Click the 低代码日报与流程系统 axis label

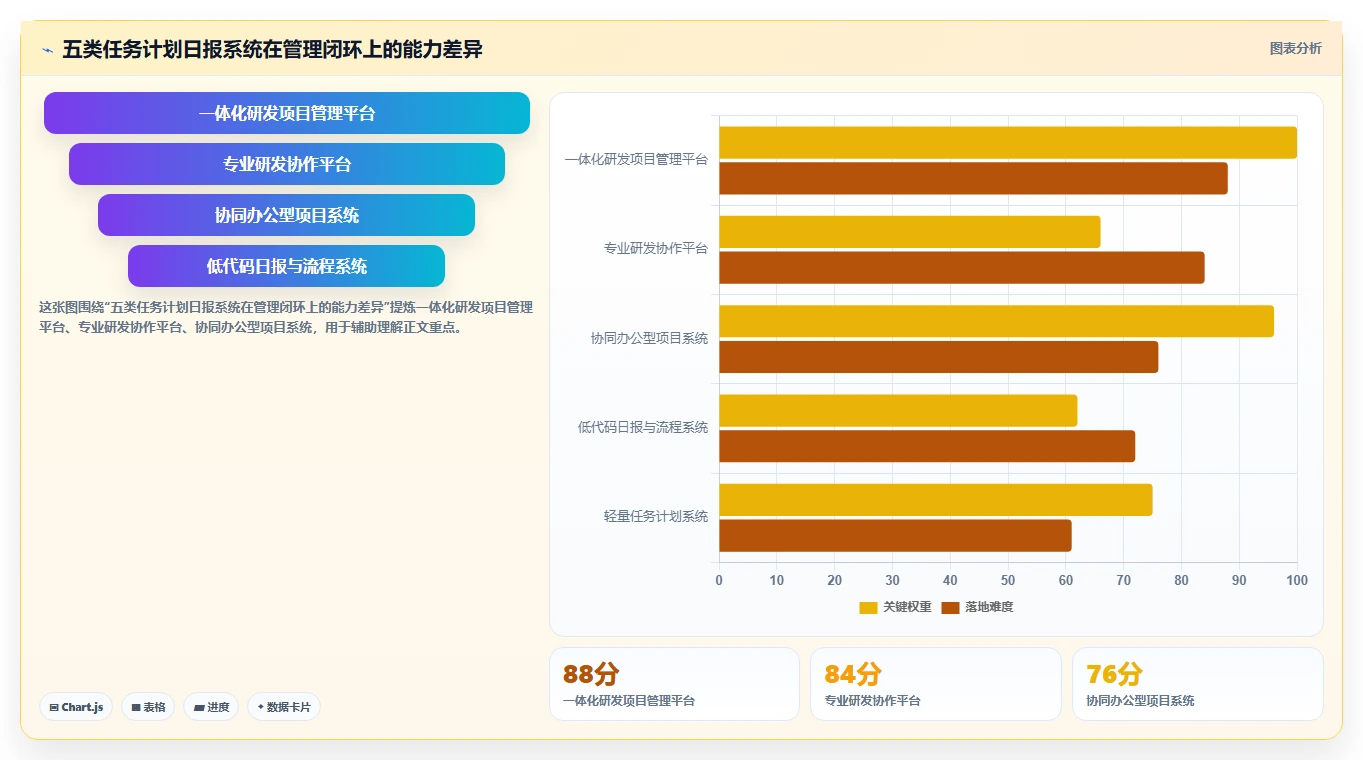tap(643, 428)
